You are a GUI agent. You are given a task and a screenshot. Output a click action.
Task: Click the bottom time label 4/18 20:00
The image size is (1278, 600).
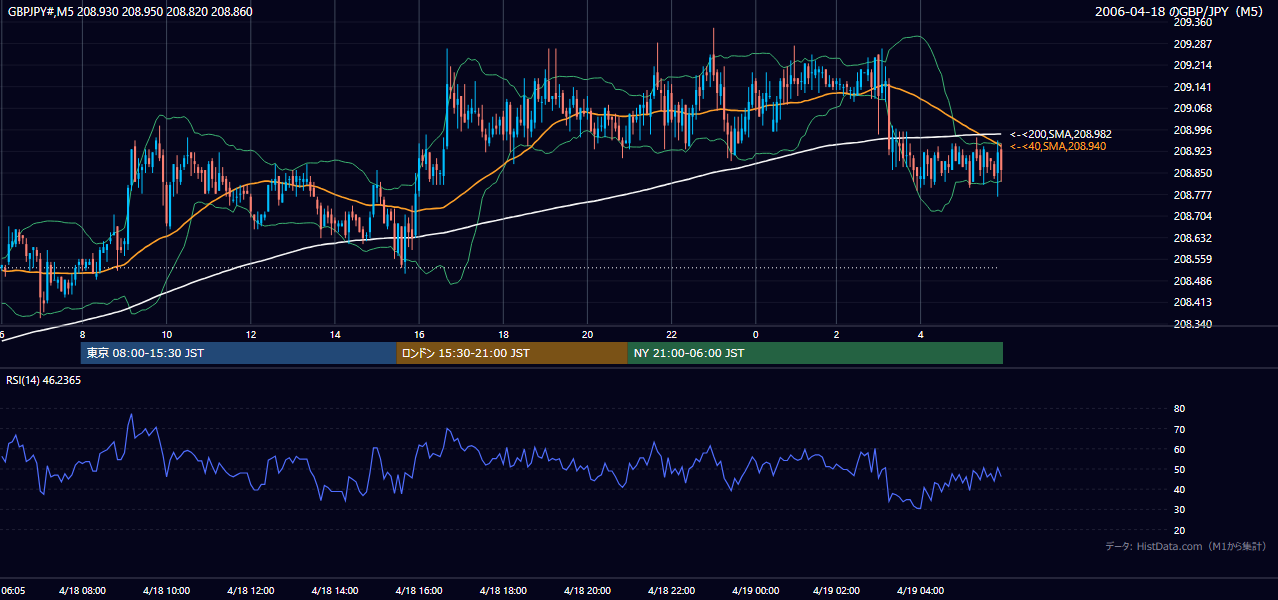[588, 591]
